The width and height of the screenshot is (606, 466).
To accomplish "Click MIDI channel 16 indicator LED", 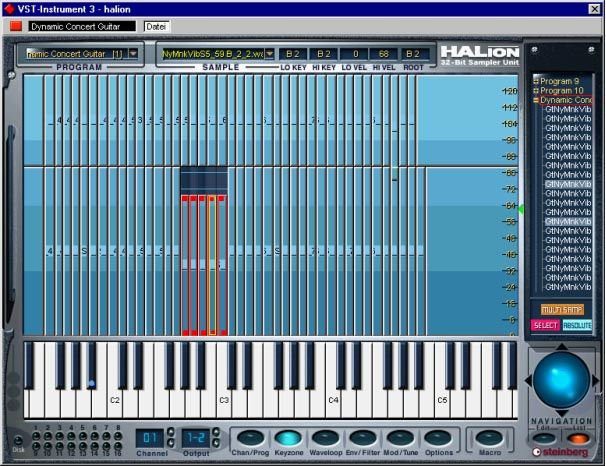I will [118, 446].
